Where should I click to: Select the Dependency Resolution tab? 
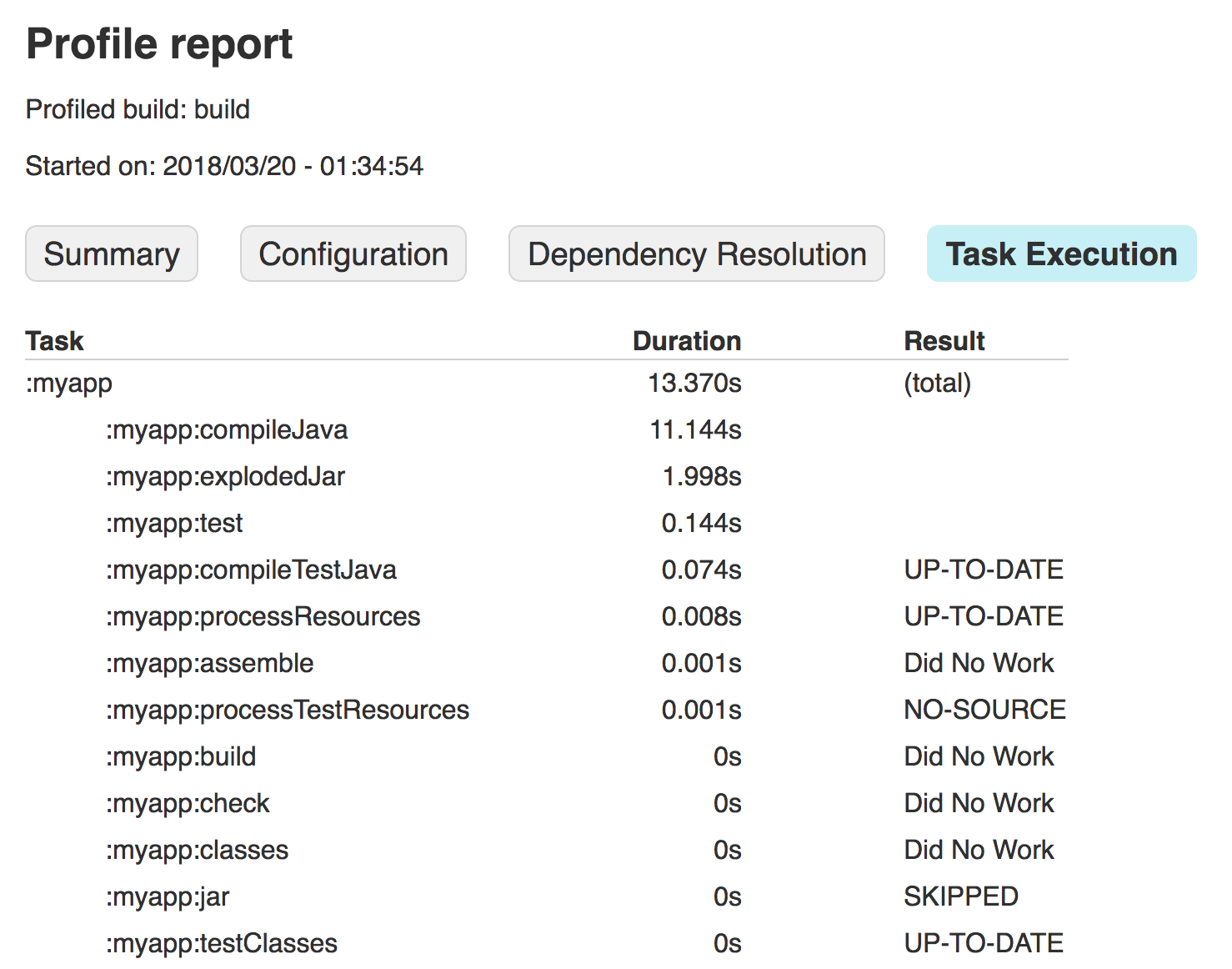click(697, 254)
